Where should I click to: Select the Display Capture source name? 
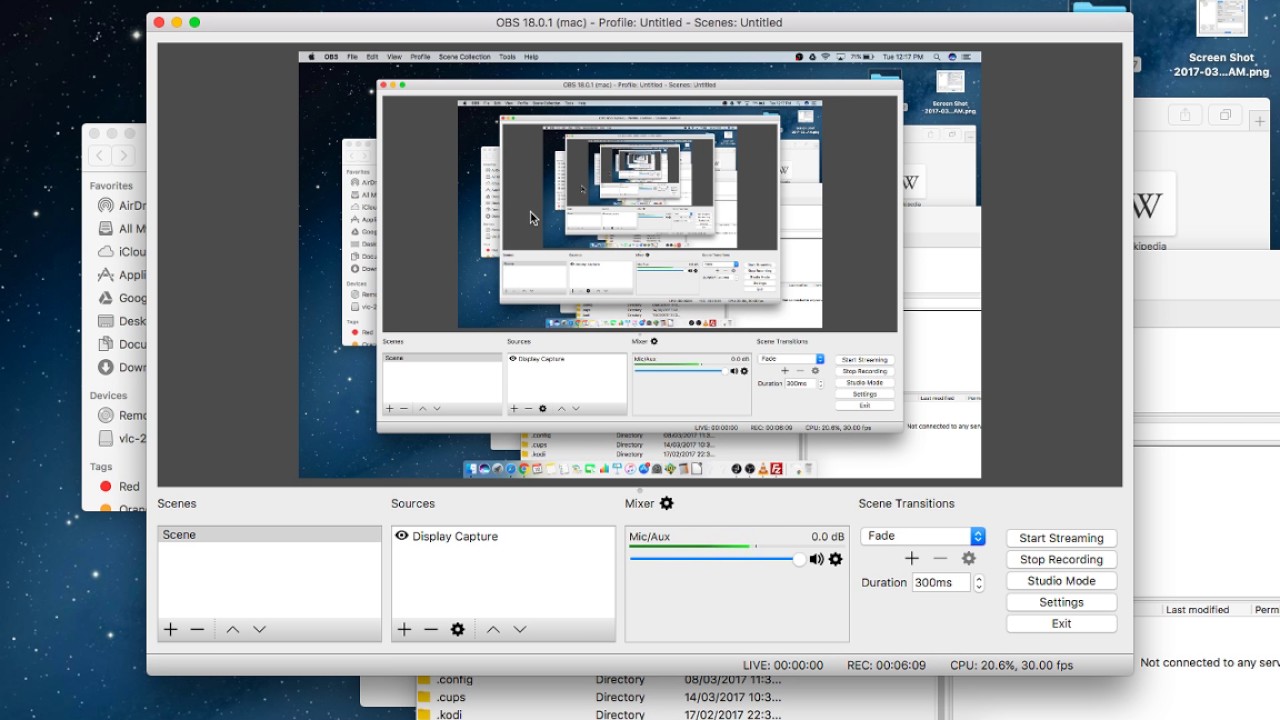point(455,536)
